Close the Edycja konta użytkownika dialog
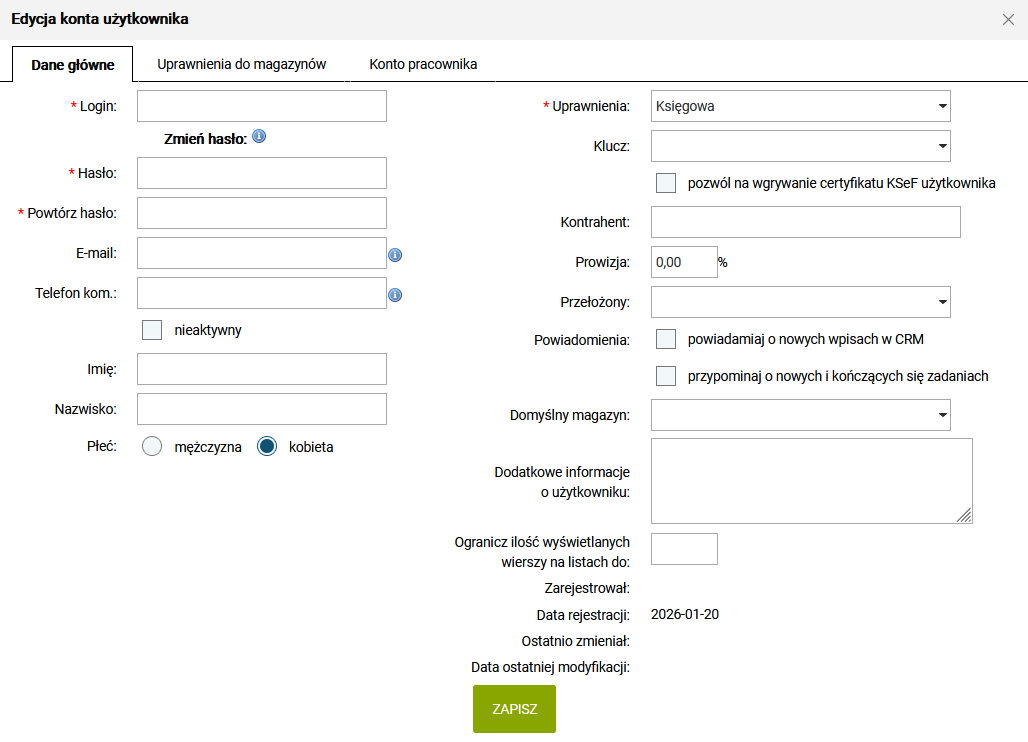This screenshot has width=1028, height=742. (1008, 19)
